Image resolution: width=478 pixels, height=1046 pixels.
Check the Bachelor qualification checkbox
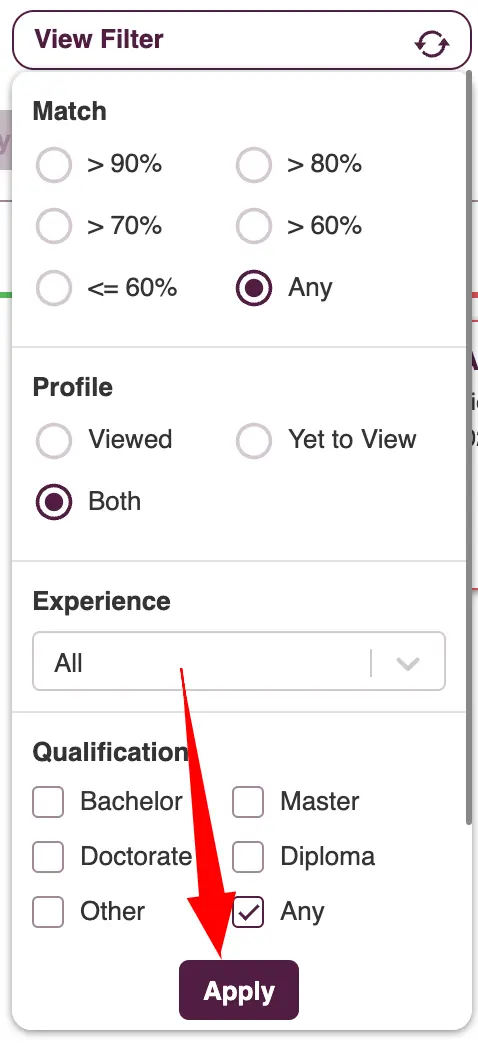point(48,802)
